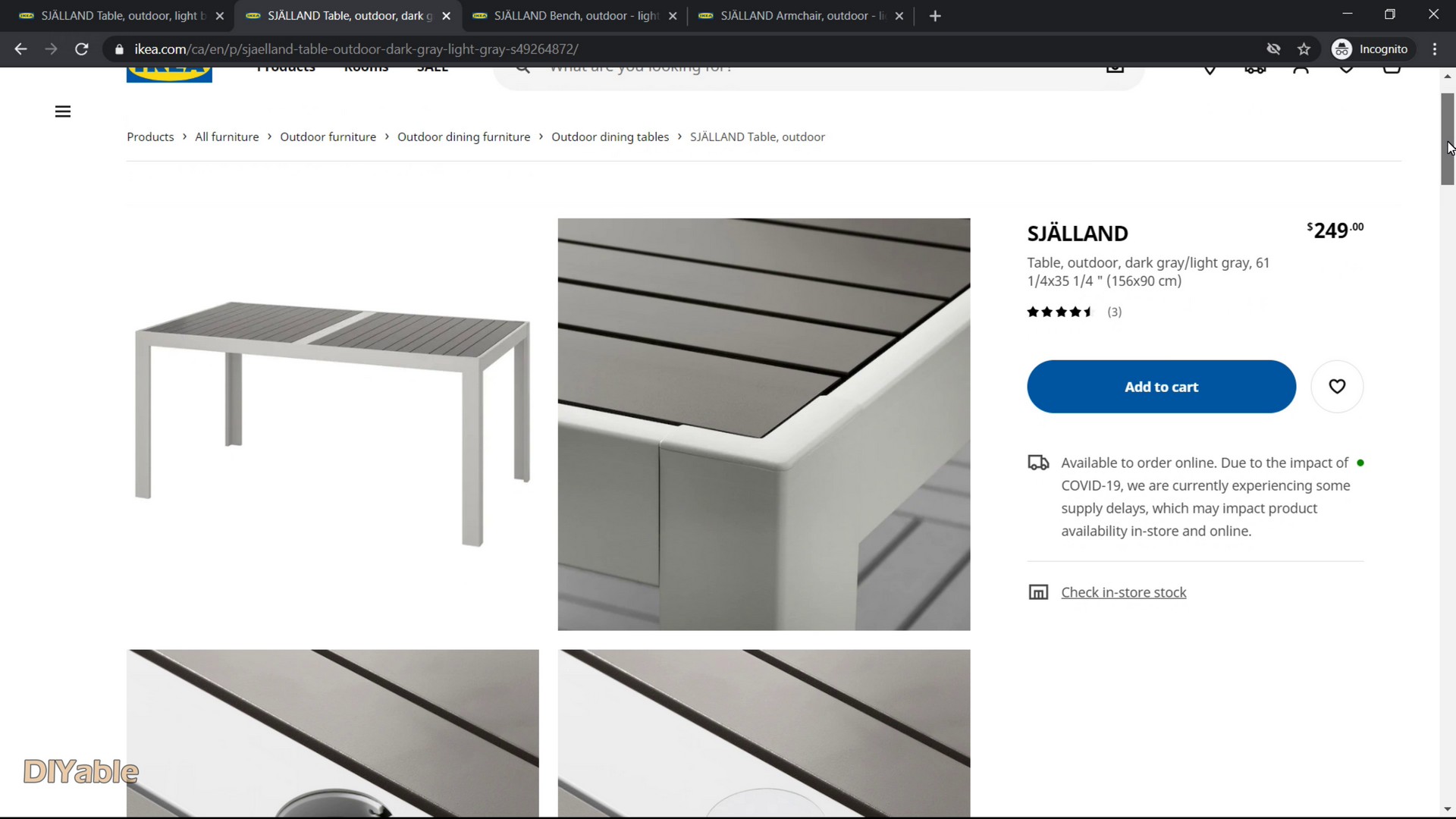Image resolution: width=1456 pixels, height=819 pixels.
Task: Restore down the browser window
Action: (x=1390, y=14)
